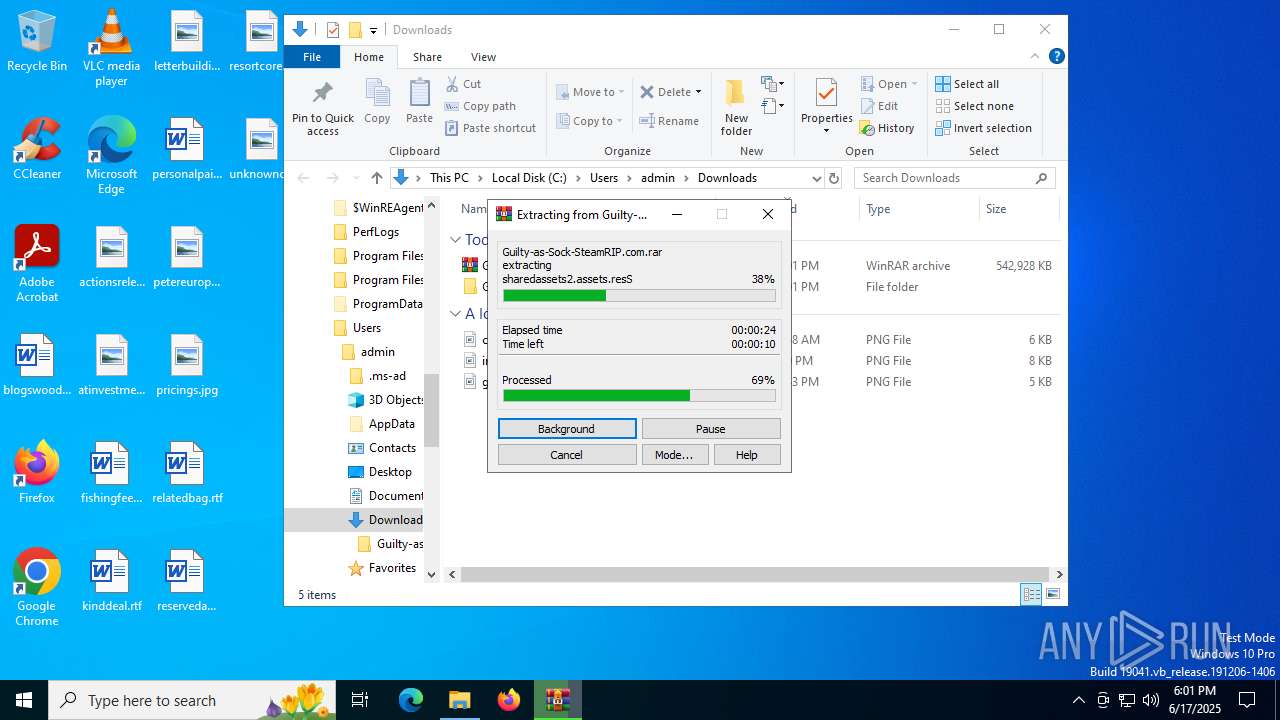Click horizontal scrollbar in file list
The height and width of the screenshot is (720, 1280).
coord(753,574)
